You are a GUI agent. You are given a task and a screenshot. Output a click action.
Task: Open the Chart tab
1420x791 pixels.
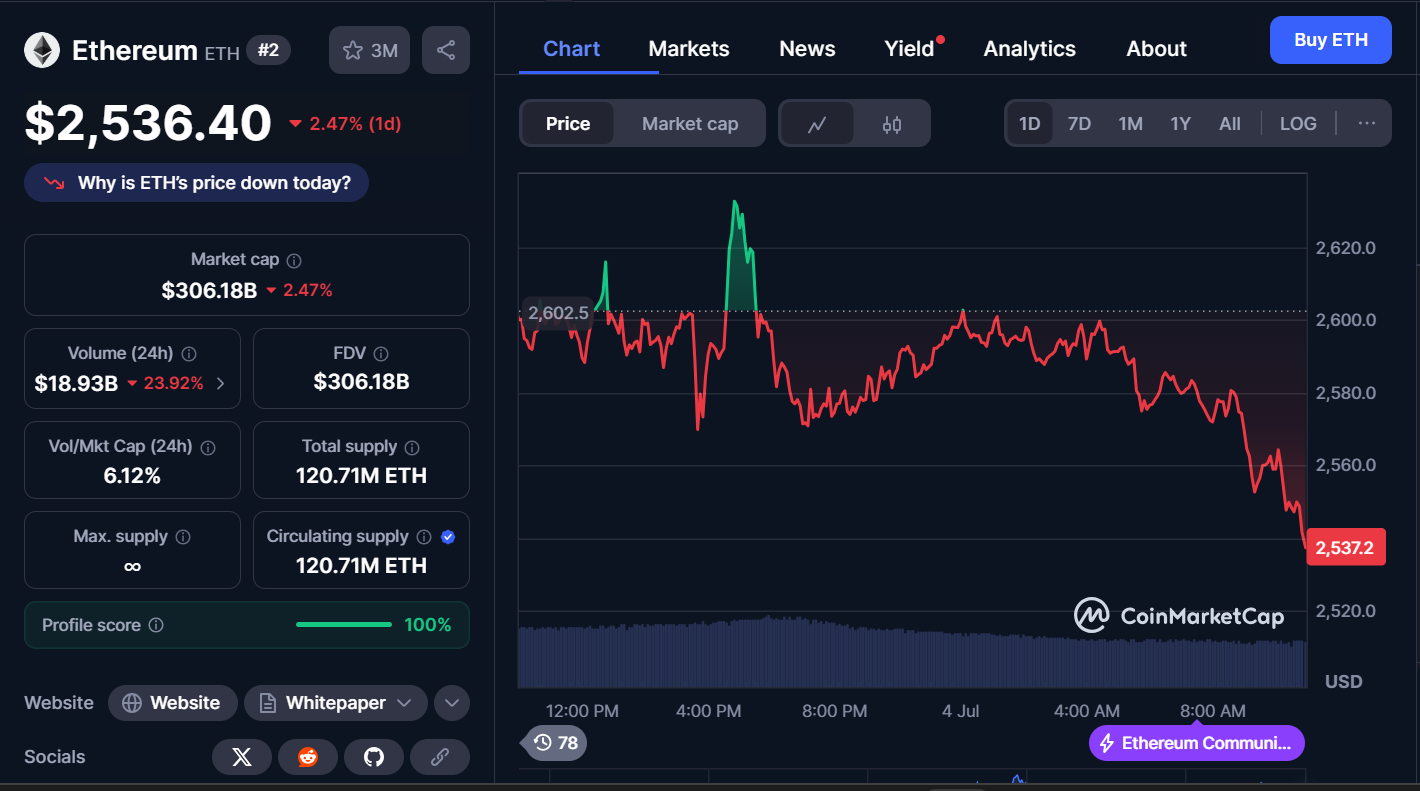click(x=572, y=49)
